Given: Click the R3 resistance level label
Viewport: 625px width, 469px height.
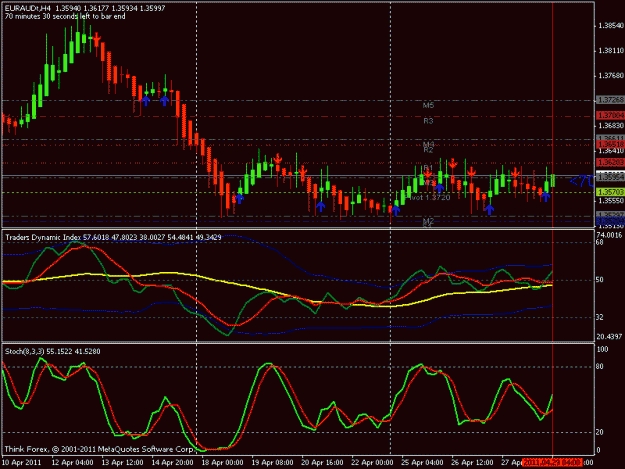Looking at the screenshot, I should [x=428, y=121].
